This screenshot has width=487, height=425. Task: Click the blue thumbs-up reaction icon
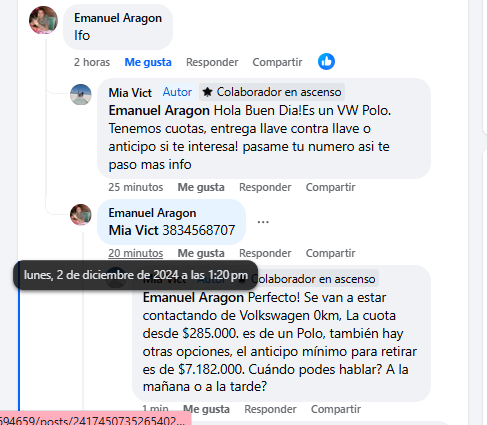point(326,62)
